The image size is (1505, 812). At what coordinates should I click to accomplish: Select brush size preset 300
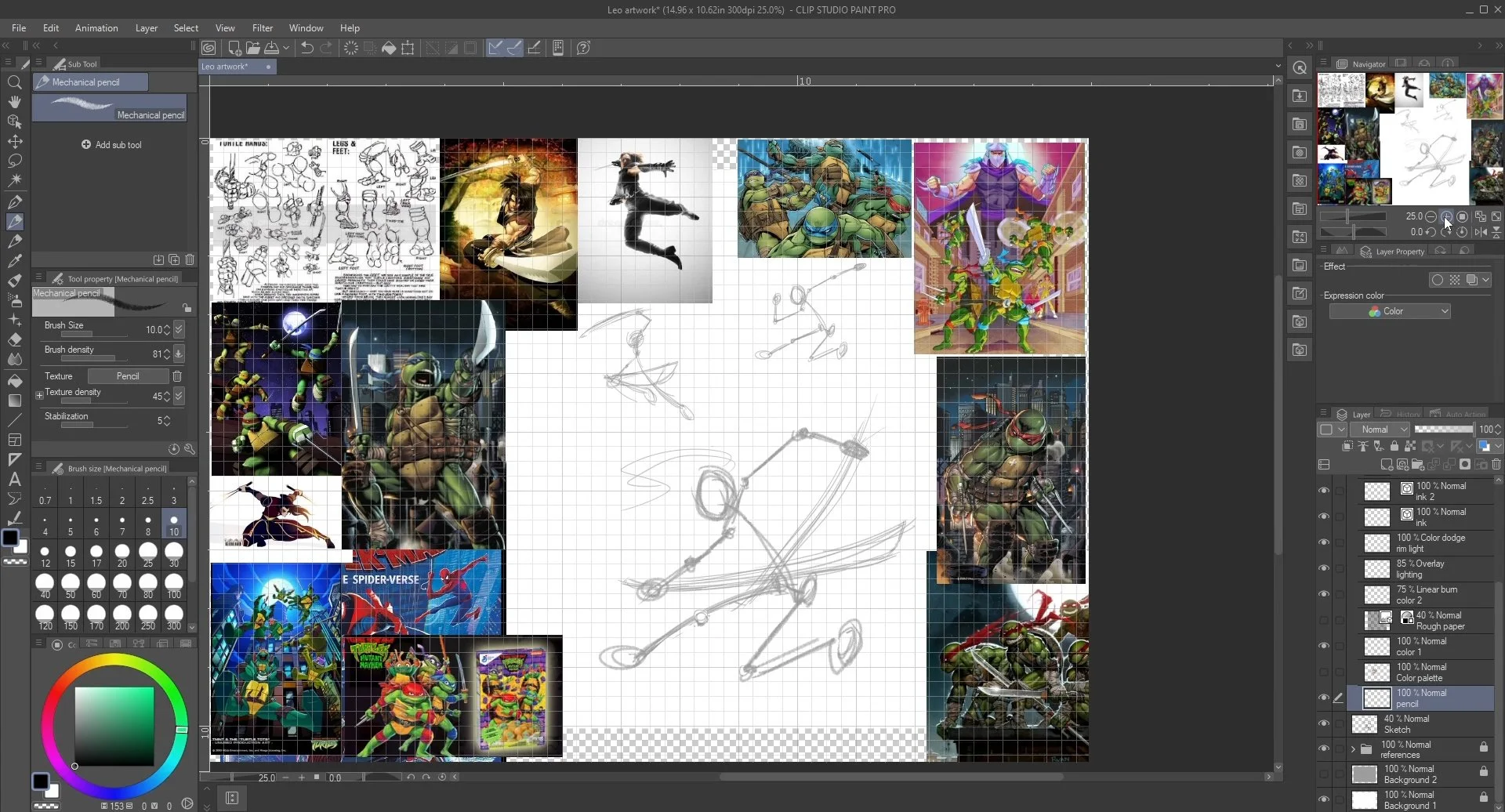(174, 618)
